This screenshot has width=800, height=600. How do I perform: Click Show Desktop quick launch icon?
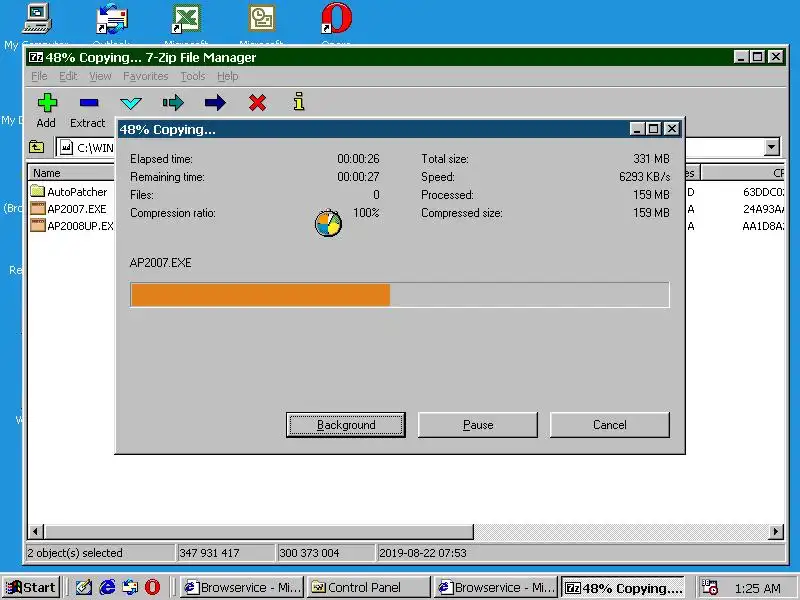click(83, 587)
